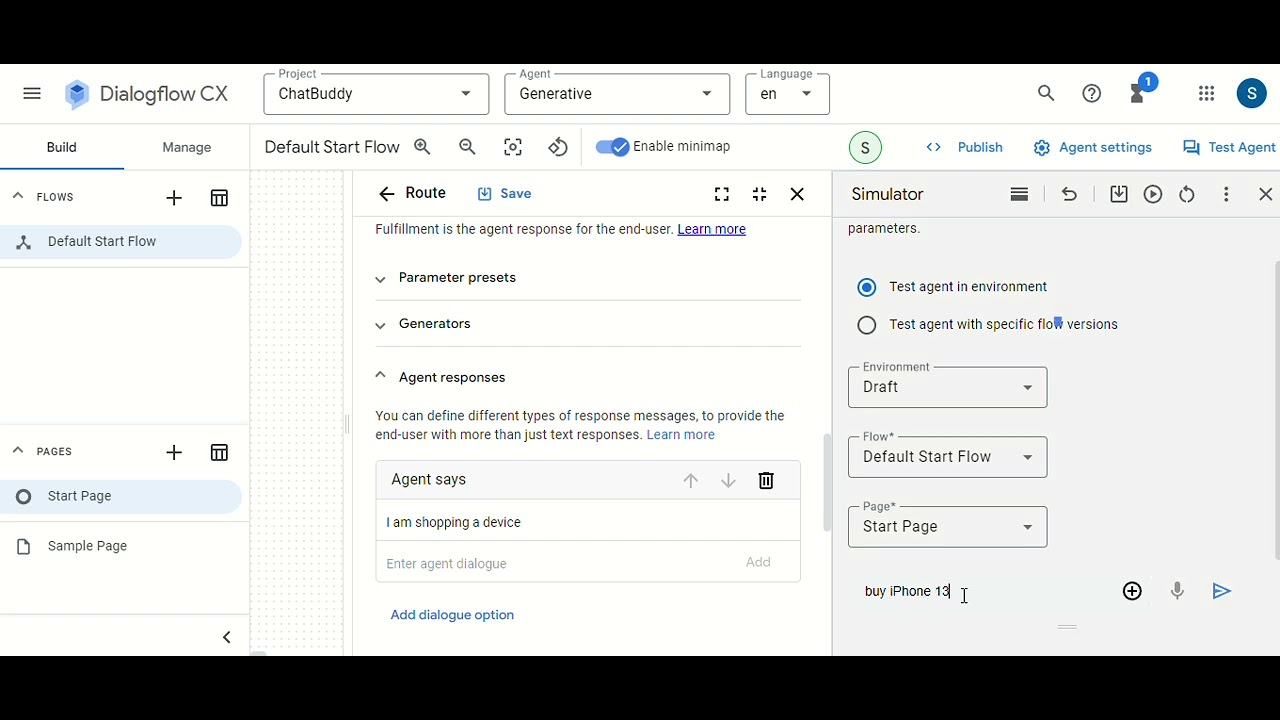Open the Project ChatBuddy dropdown

(376, 94)
